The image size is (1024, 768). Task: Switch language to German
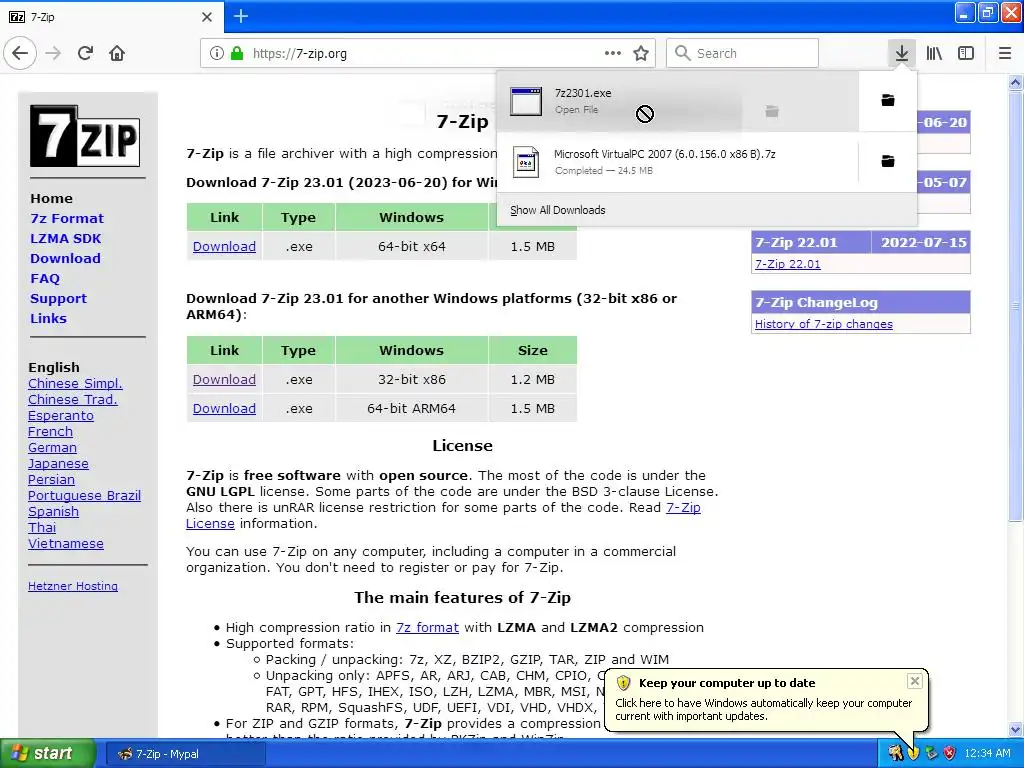[x=52, y=447]
